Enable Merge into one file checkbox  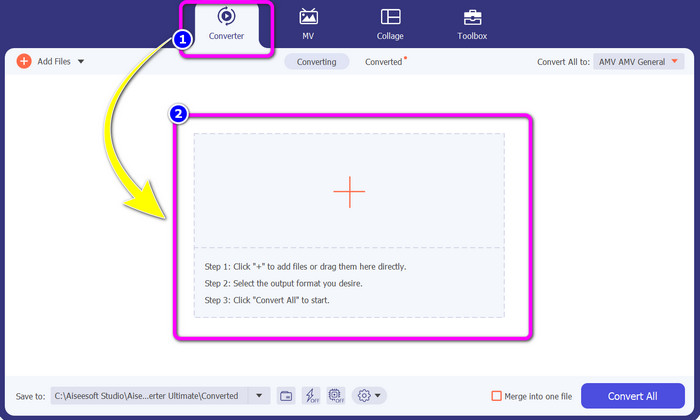497,396
